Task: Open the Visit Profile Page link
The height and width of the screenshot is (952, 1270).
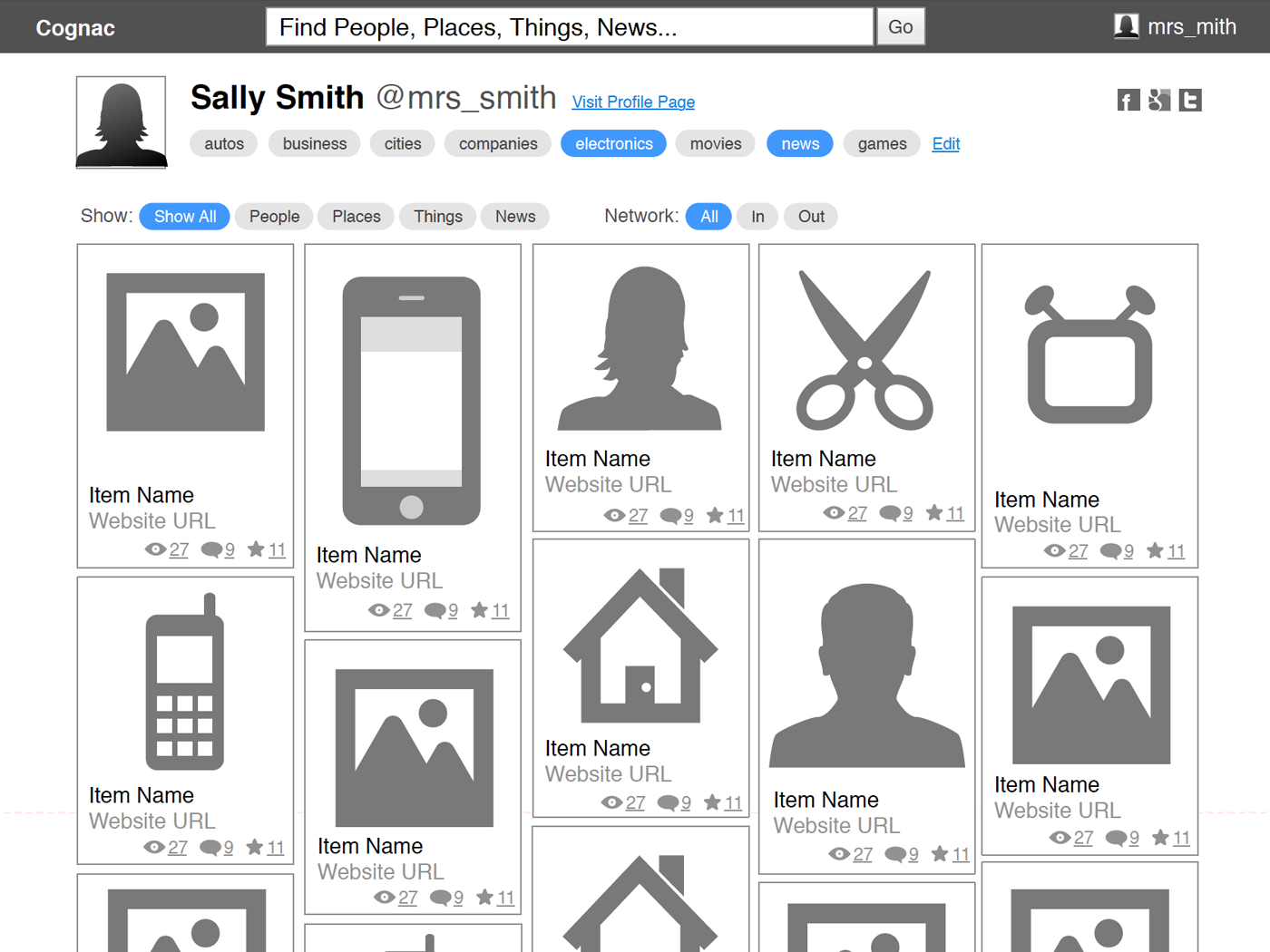Action: coord(633,102)
